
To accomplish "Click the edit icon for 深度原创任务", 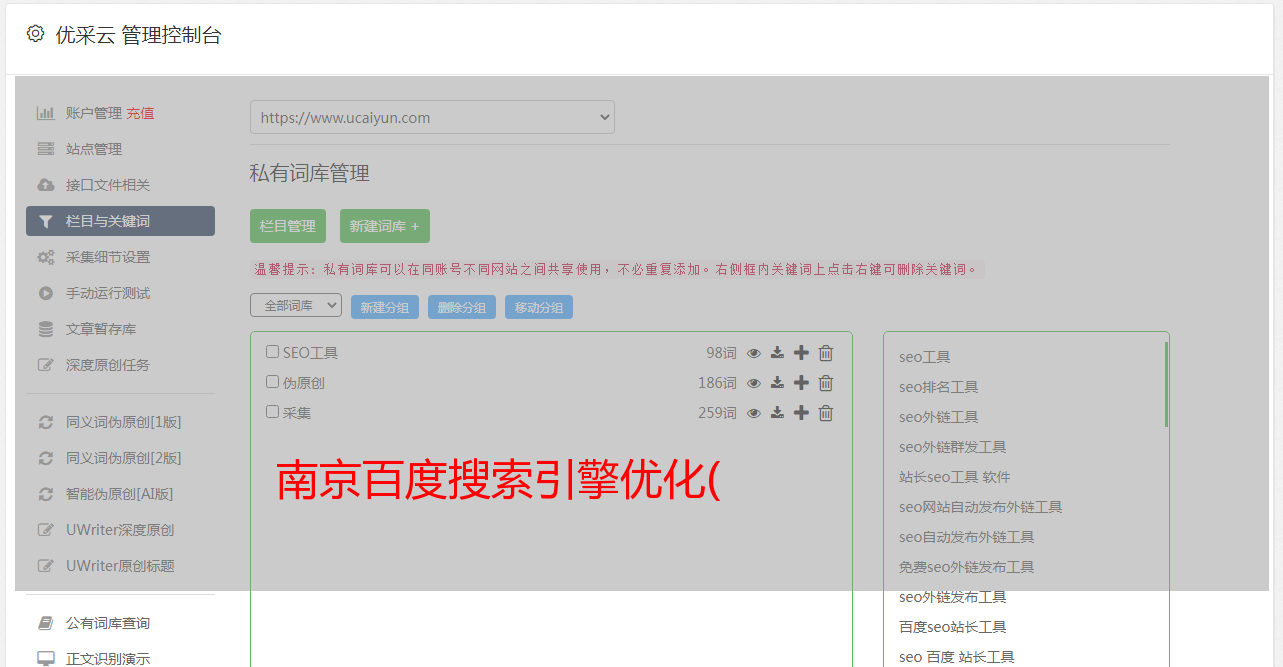I will point(45,365).
